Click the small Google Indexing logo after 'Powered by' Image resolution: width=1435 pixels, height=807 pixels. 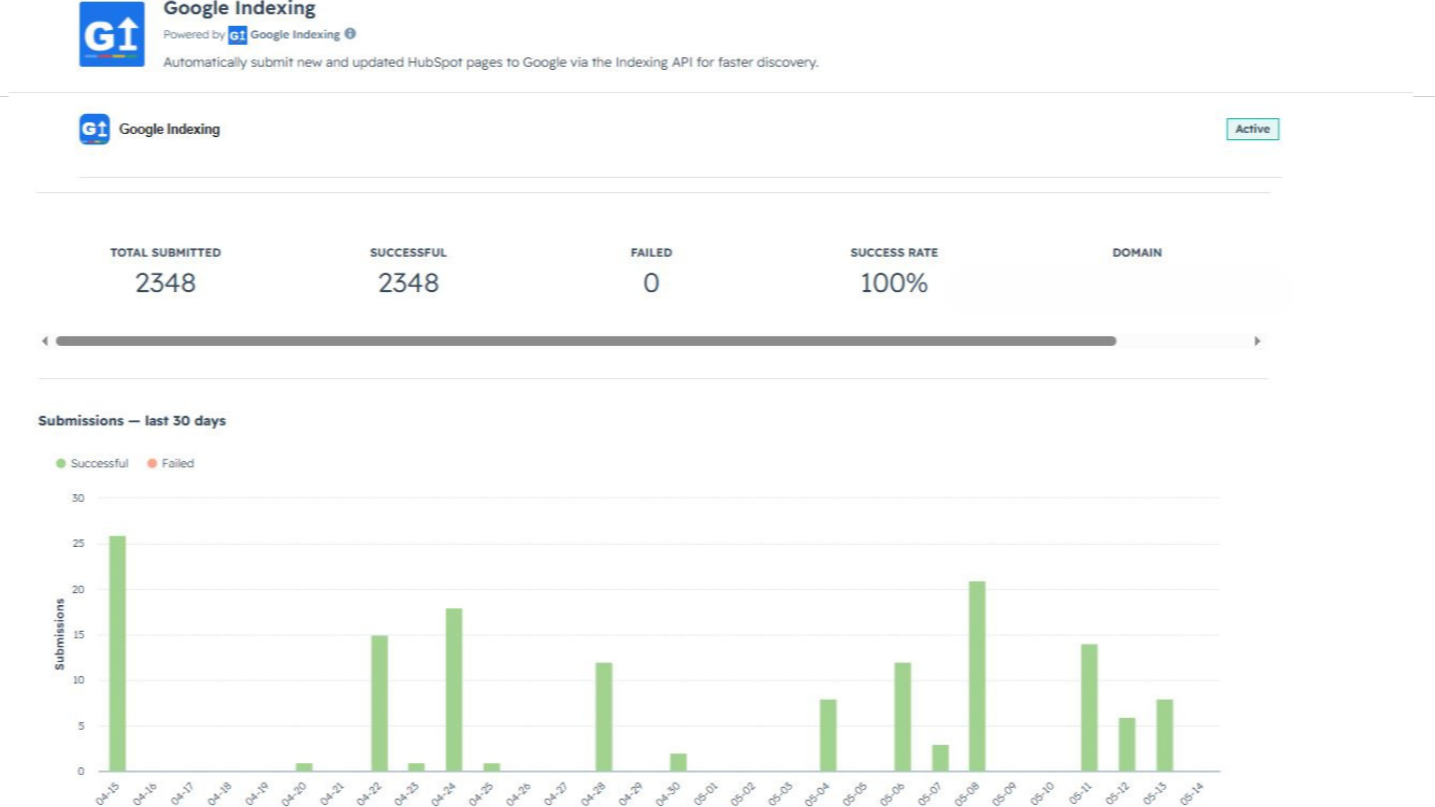237,35
